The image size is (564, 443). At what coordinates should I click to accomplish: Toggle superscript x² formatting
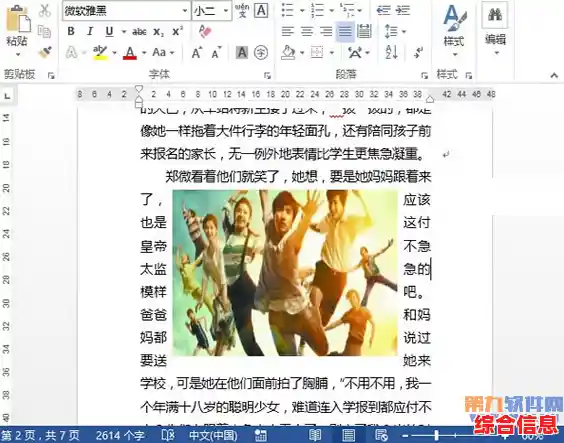pyautogui.click(x=177, y=31)
